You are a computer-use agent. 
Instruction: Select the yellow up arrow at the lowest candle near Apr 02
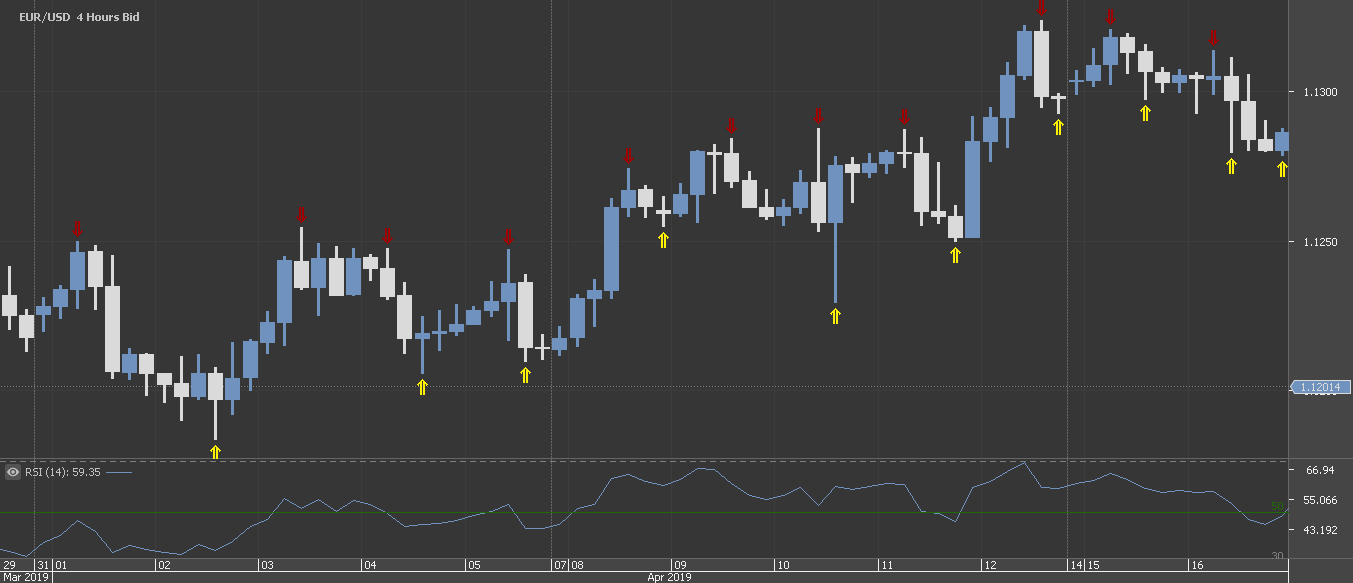click(x=215, y=452)
